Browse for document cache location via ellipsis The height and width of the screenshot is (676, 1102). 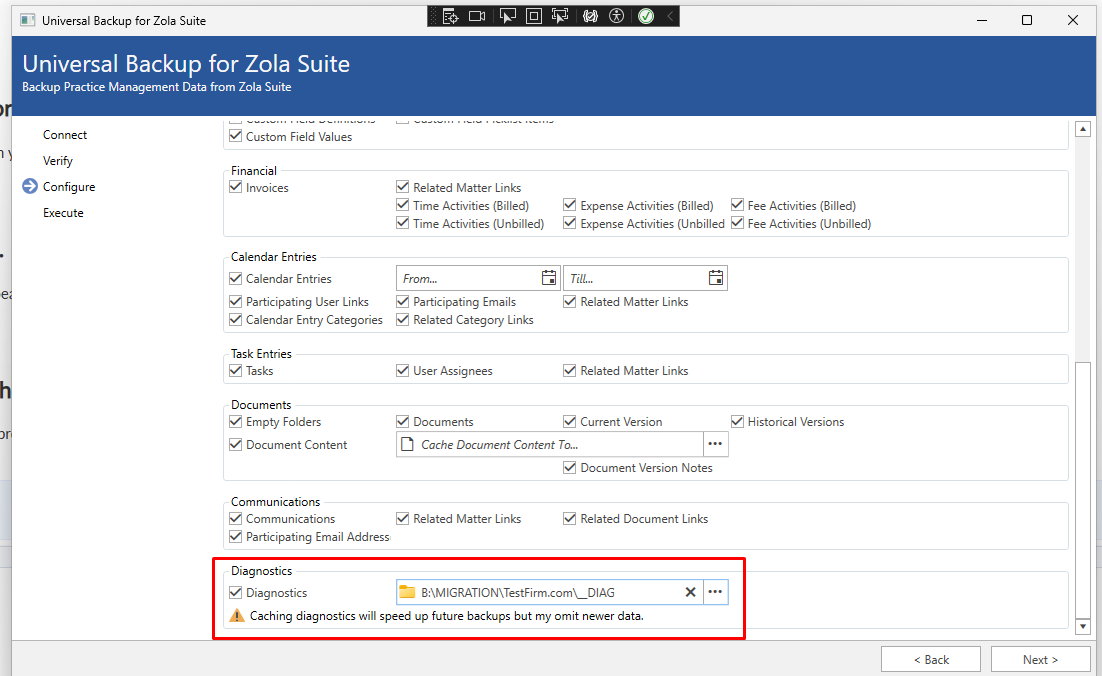pos(715,444)
